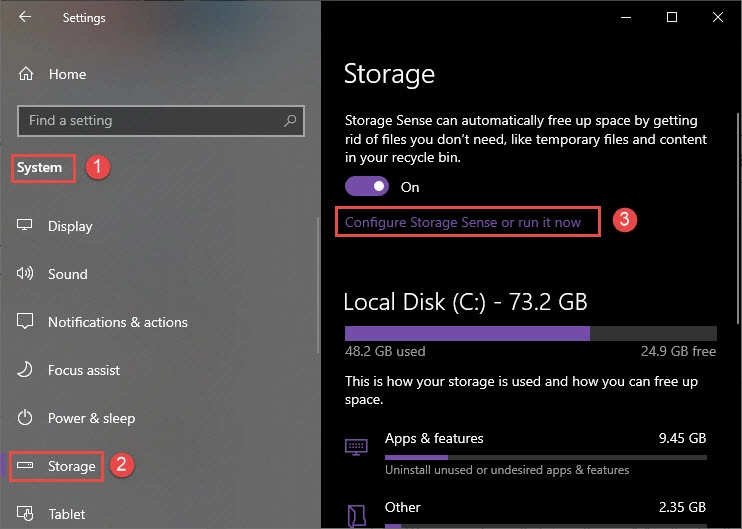The height and width of the screenshot is (529, 742).
Task: Click the Storage page vertical scrollbar
Action: 738,219
